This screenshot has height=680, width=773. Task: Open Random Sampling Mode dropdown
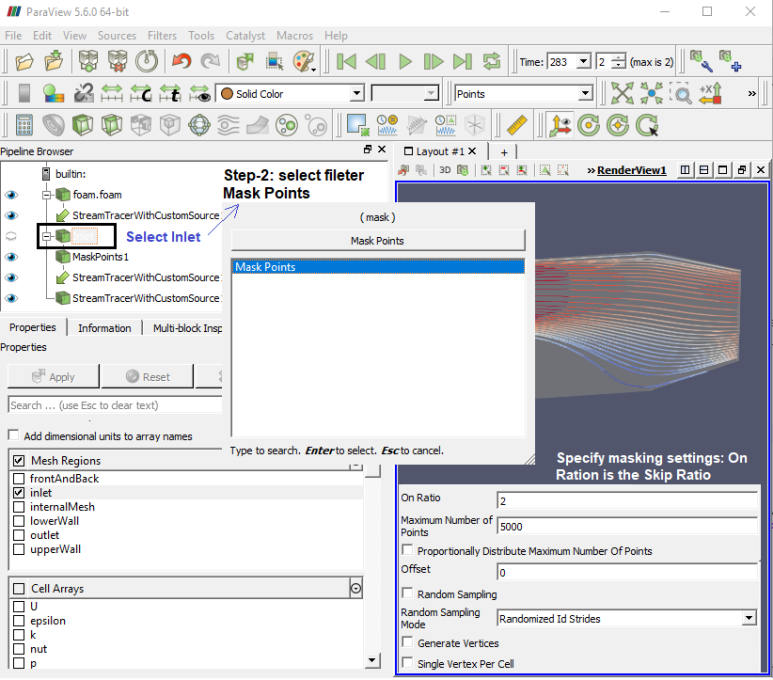627,618
